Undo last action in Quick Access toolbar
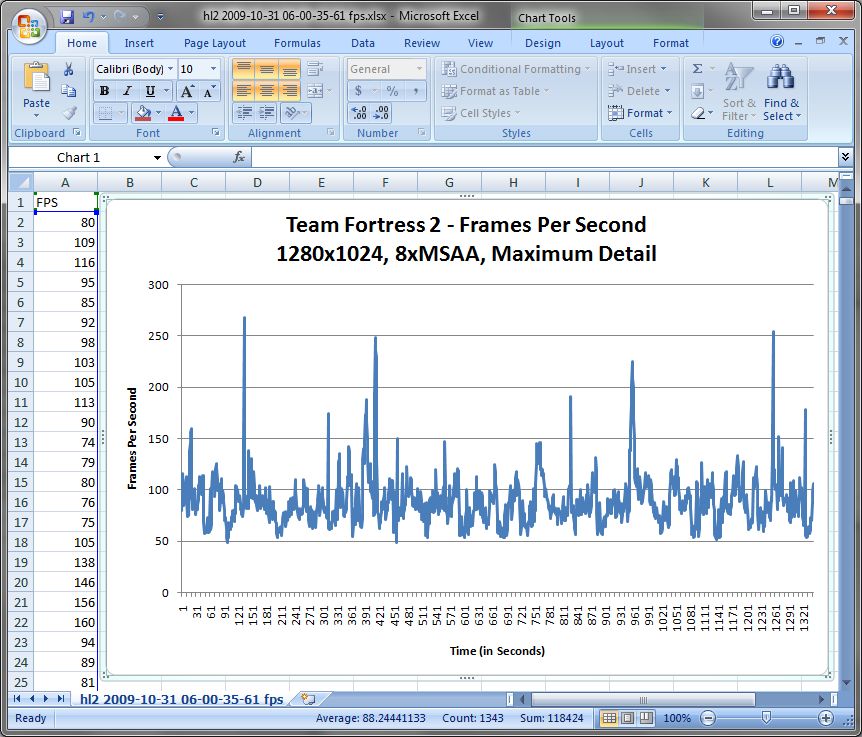Screen dimensions: 862x737 tap(88, 16)
